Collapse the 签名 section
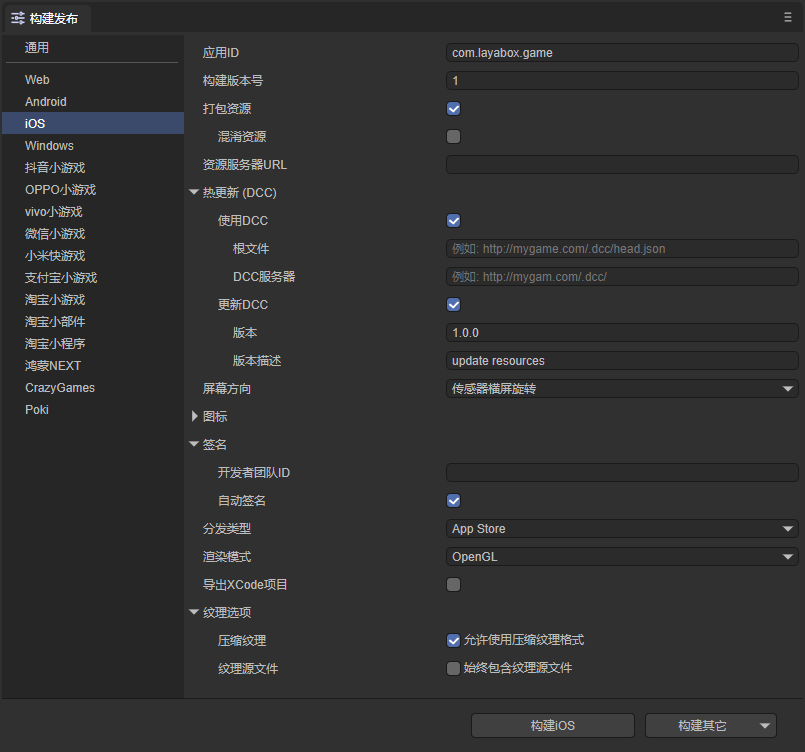Image resolution: width=805 pixels, height=752 pixels. (194, 445)
